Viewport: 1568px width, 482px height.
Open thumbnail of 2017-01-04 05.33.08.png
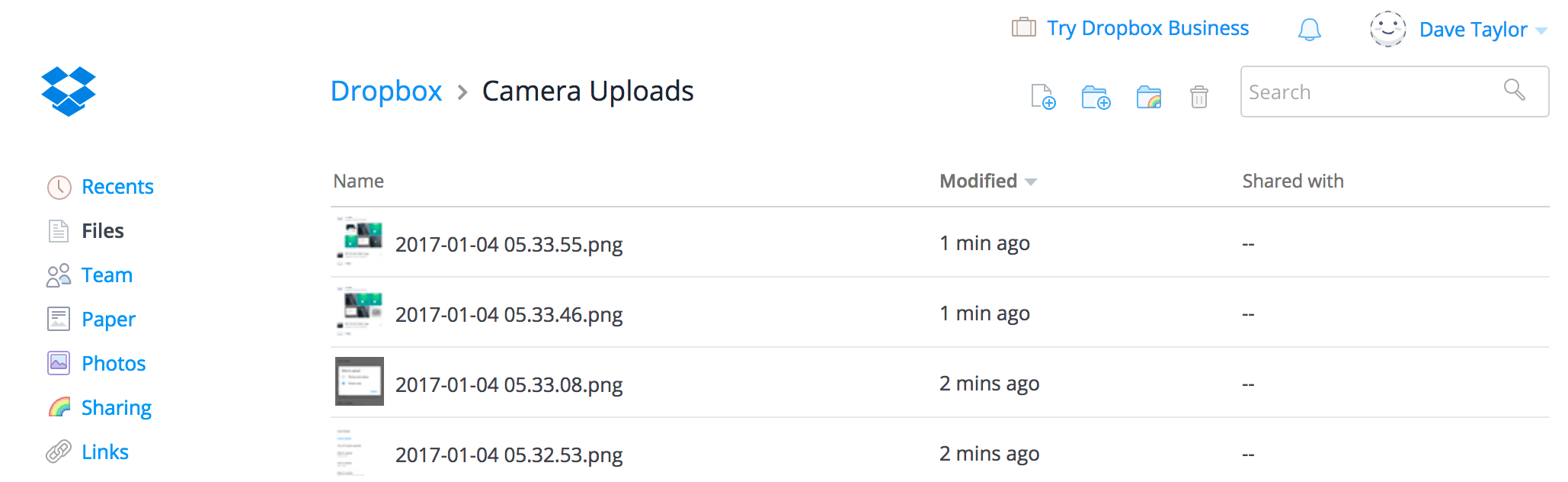(359, 381)
